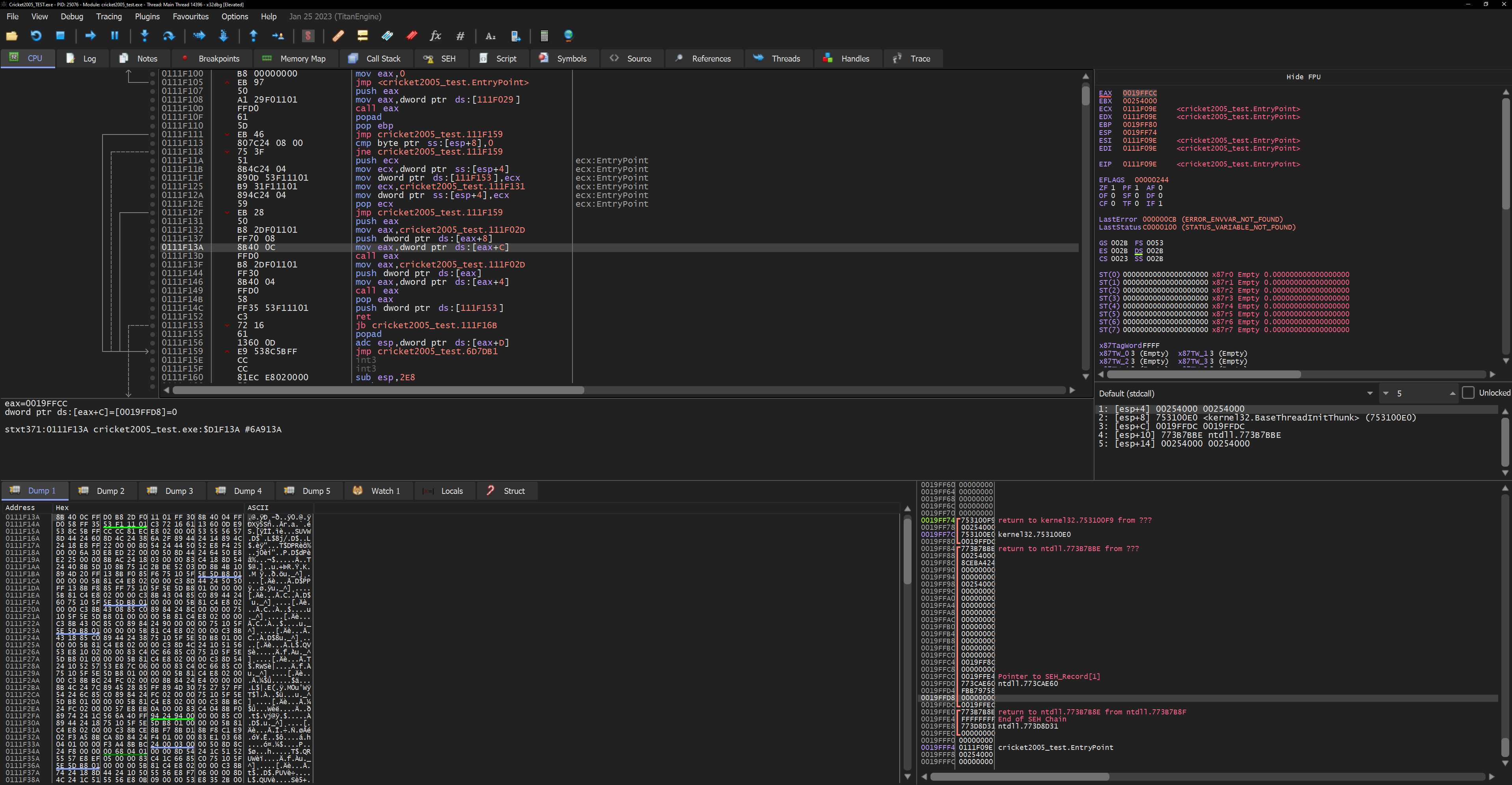Image resolution: width=1512 pixels, height=785 pixels.
Task: Select the EAX register value 0019FFCC
Action: point(1139,93)
